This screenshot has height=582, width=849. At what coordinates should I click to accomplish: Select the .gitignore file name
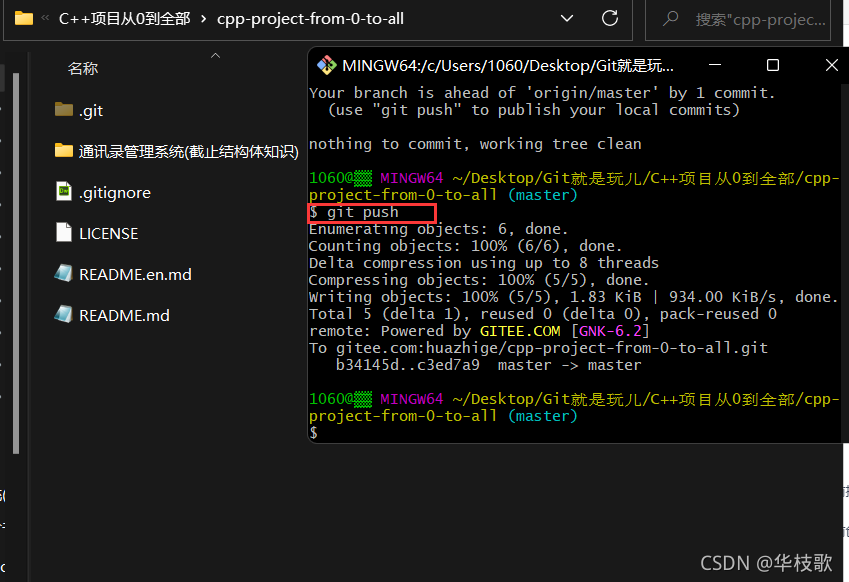pyautogui.click(x=115, y=193)
